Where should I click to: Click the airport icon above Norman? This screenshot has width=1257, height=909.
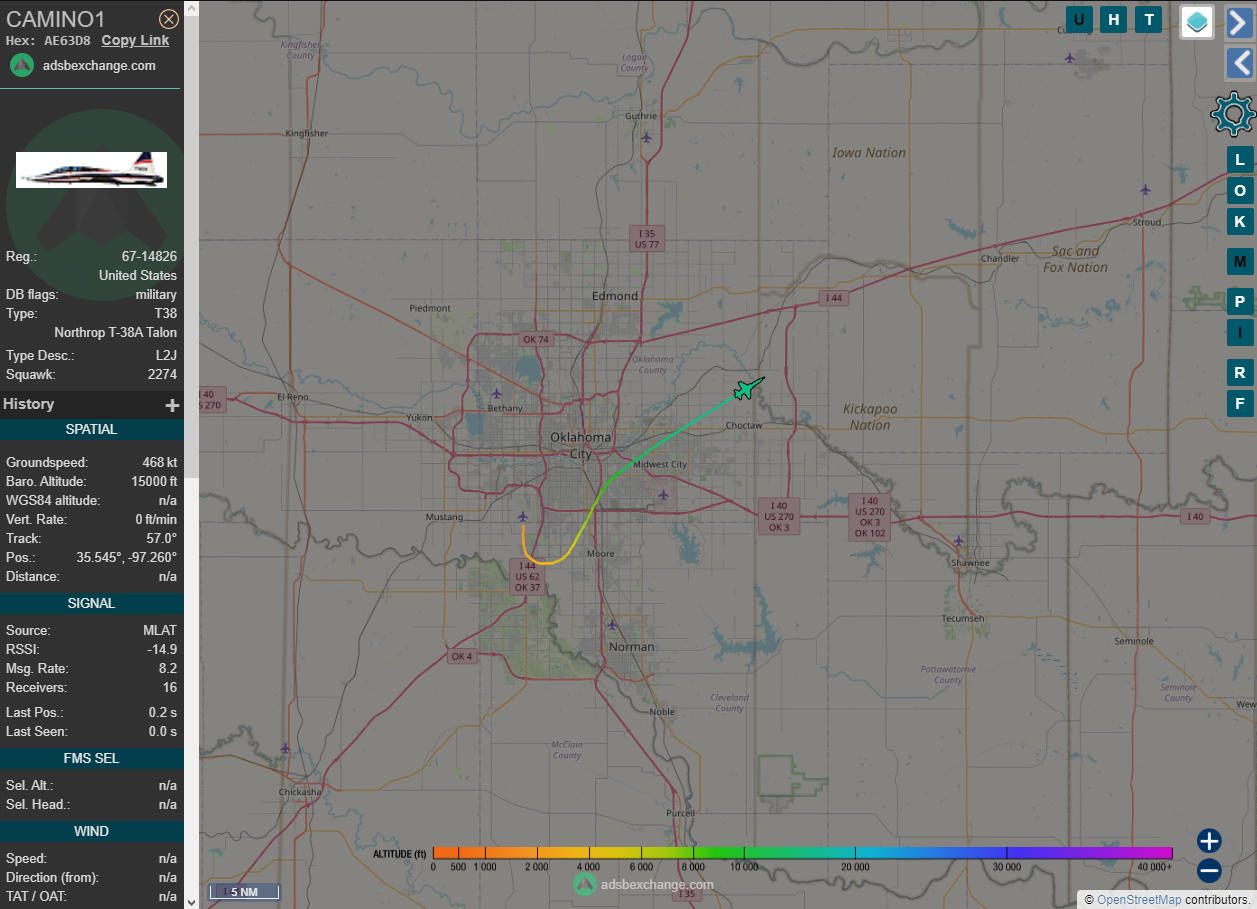[x=612, y=625]
